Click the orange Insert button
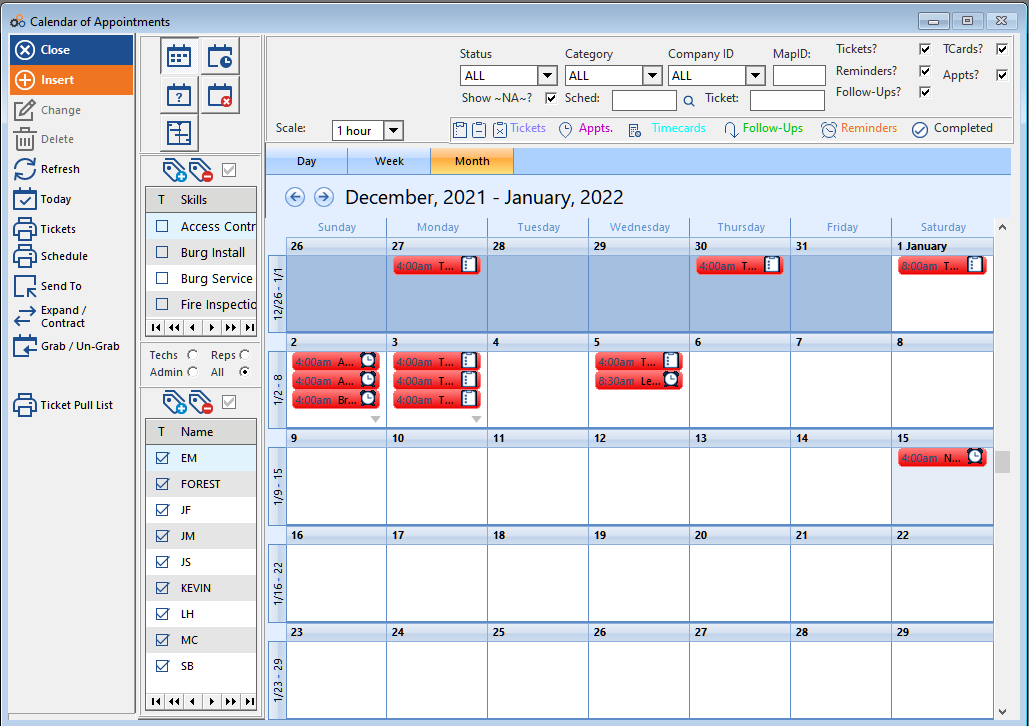1029x726 pixels. (71, 80)
